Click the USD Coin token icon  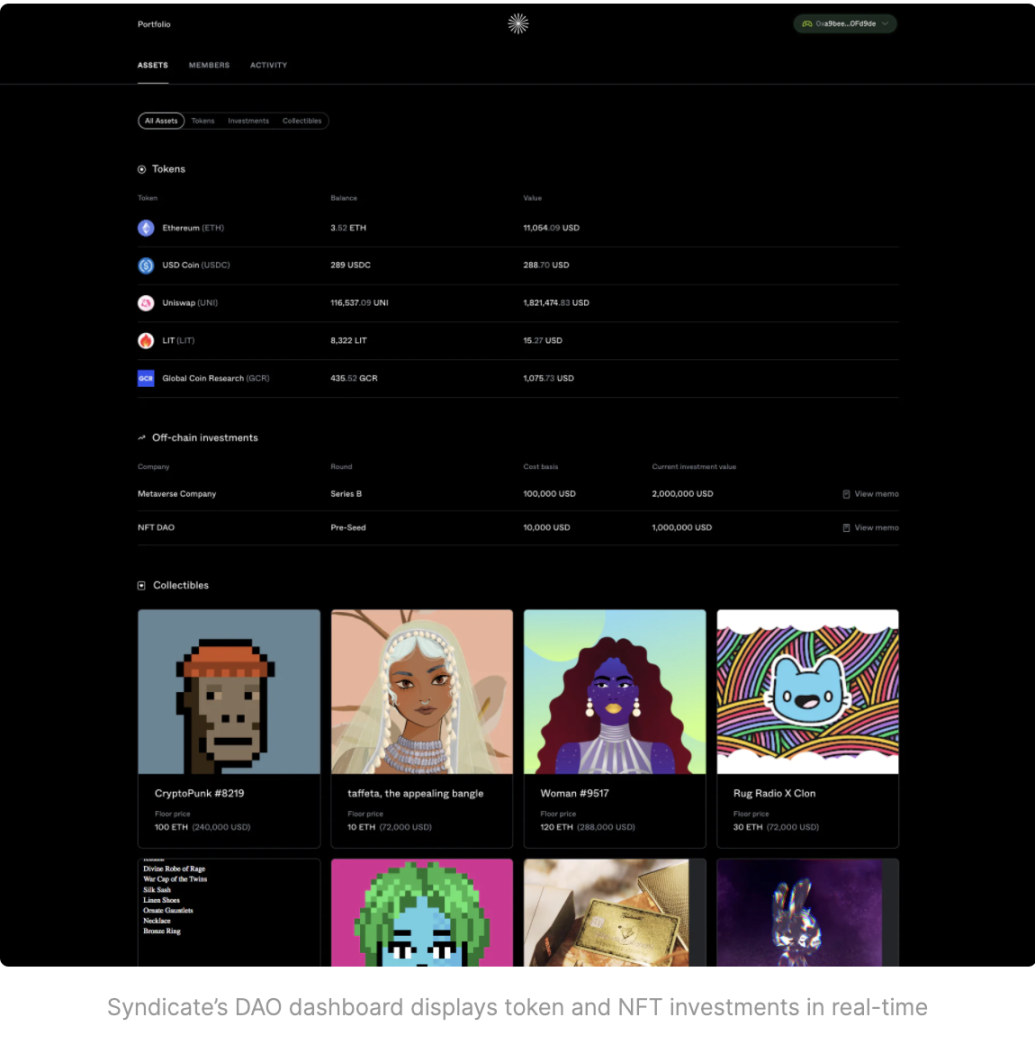pyautogui.click(x=146, y=265)
